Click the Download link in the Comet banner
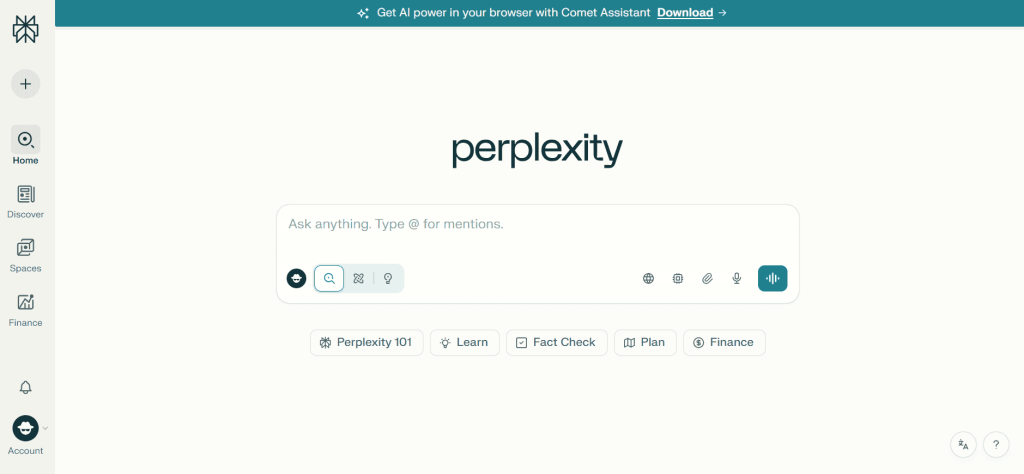1024x474 pixels. (685, 13)
